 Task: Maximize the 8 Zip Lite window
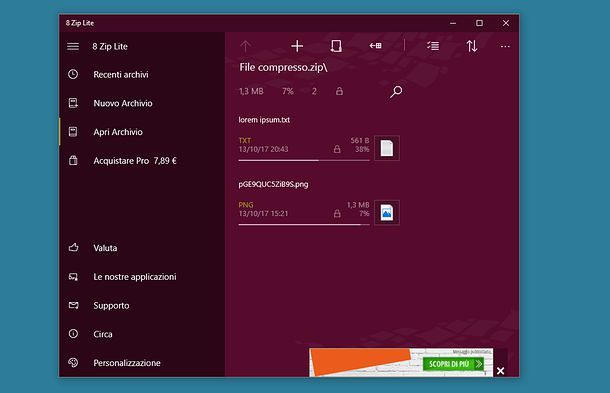pyautogui.click(x=479, y=23)
